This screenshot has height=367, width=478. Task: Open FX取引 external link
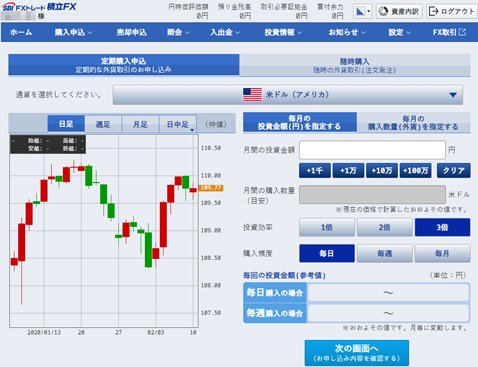click(x=449, y=32)
